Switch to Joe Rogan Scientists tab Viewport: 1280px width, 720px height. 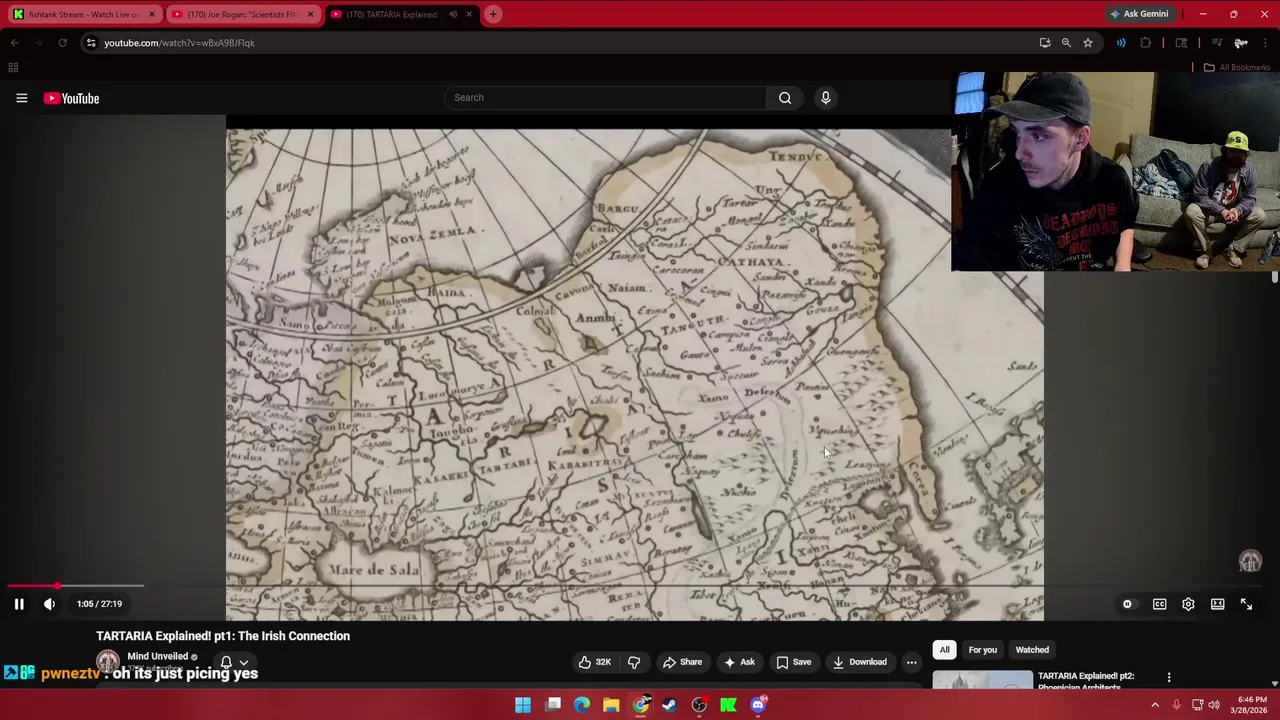(x=243, y=14)
